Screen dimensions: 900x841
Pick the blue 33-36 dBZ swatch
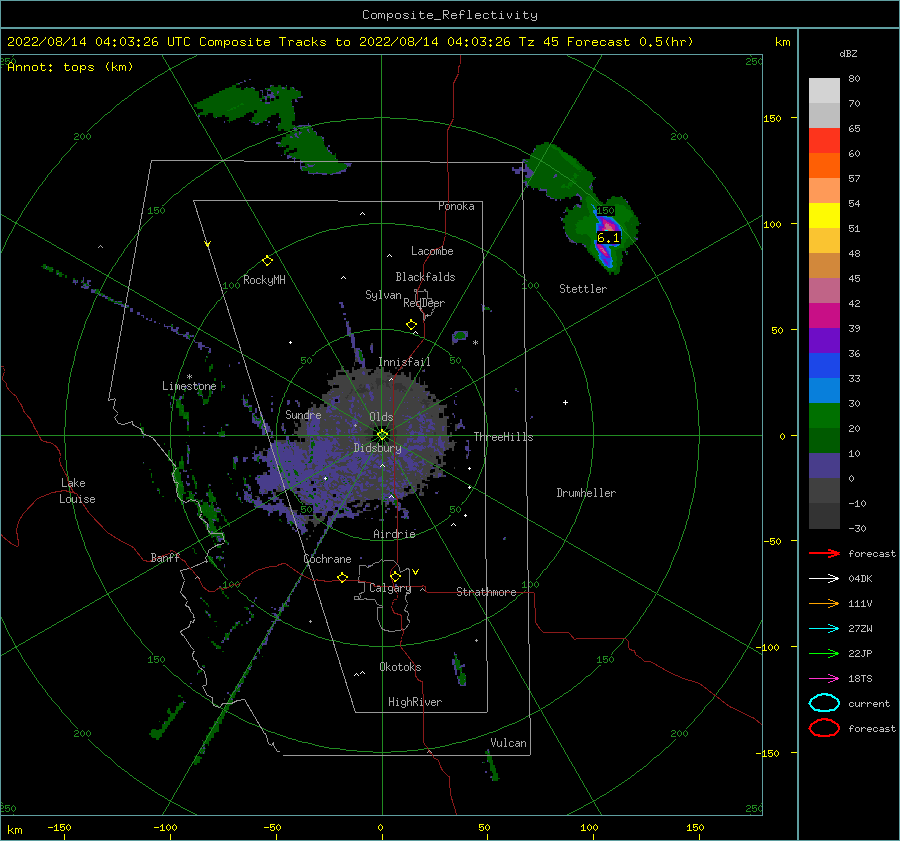tap(824, 366)
